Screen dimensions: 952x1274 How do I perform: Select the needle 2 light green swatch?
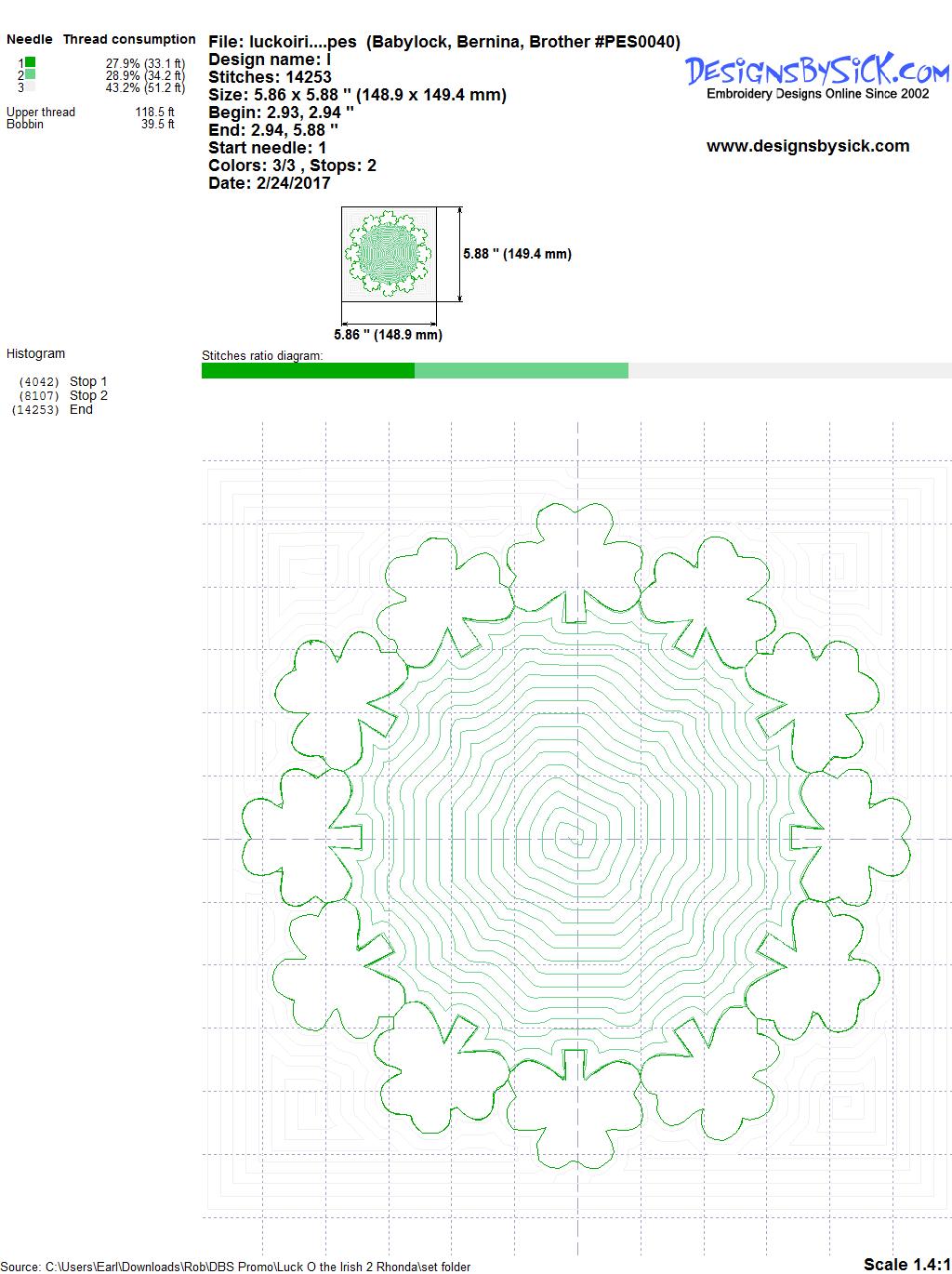(31, 74)
